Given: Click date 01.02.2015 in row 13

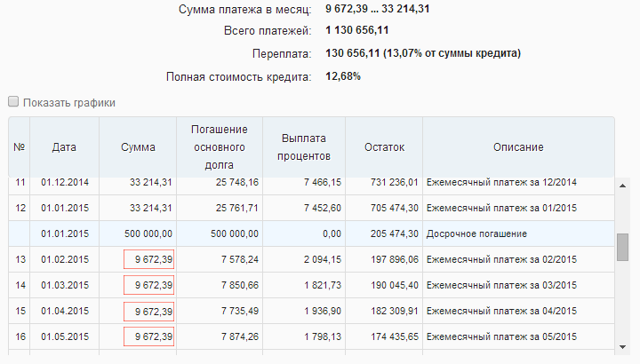Looking at the screenshot, I should pyautogui.click(x=64, y=259).
